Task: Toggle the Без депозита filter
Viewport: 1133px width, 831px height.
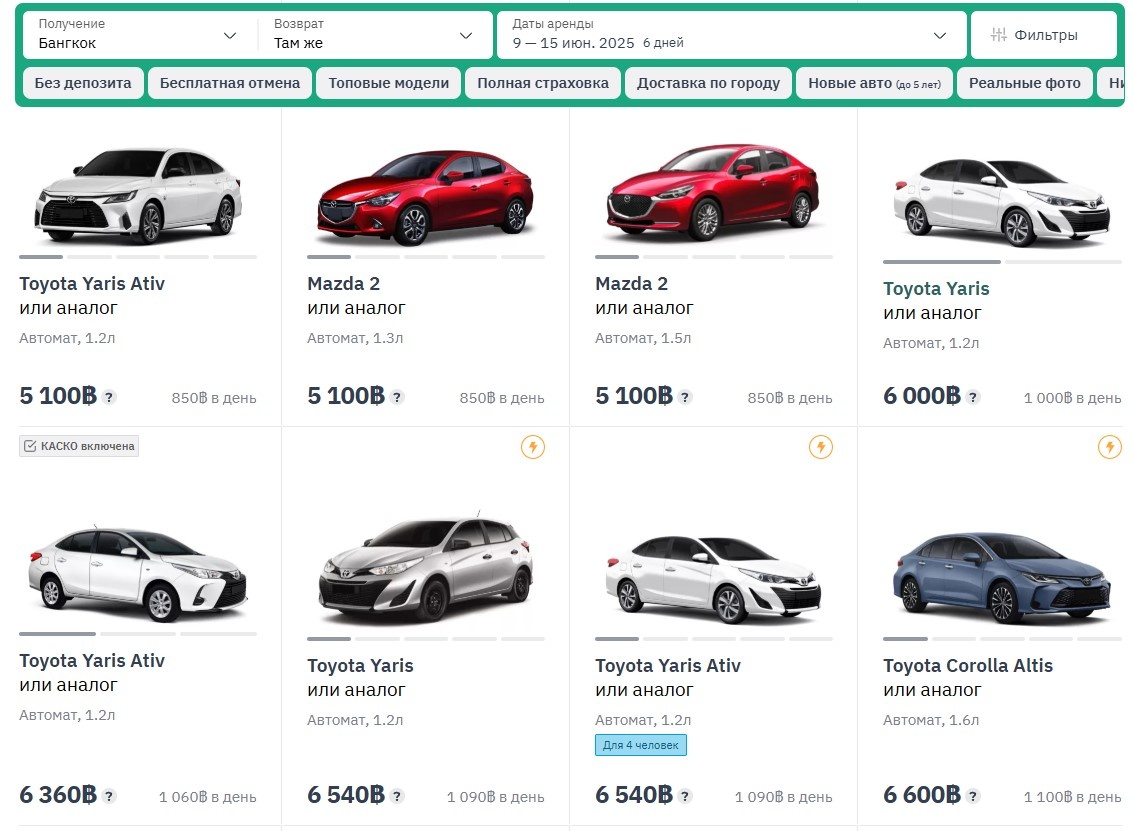Action: pyautogui.click(x=82, y=83)
